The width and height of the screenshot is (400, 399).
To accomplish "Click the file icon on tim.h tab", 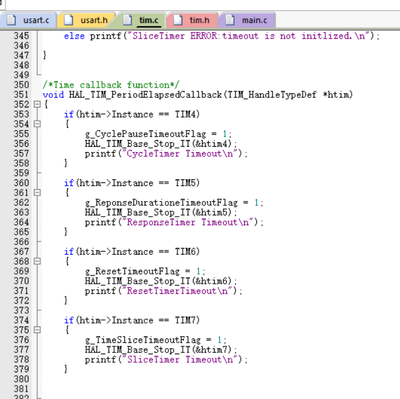I will click(x=178, y=20).
